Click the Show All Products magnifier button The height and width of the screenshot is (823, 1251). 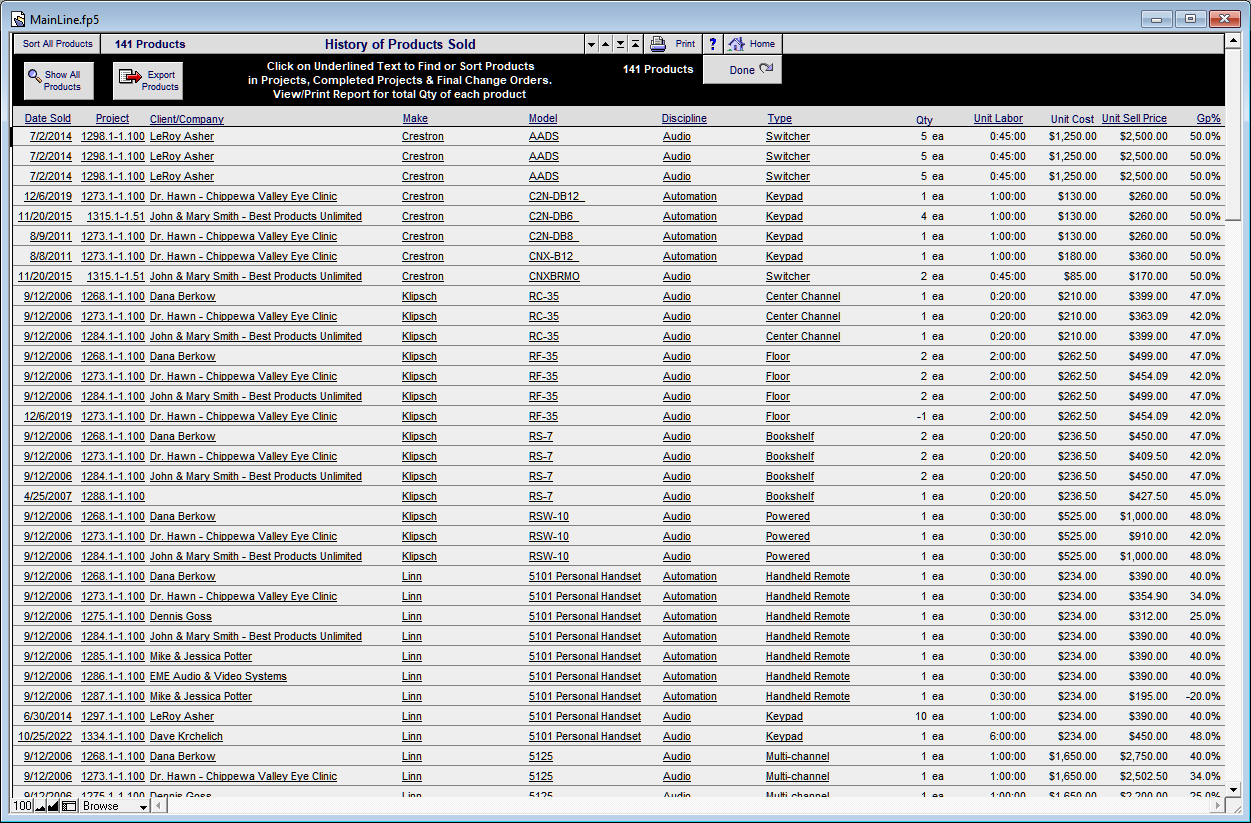click(58, 81)
